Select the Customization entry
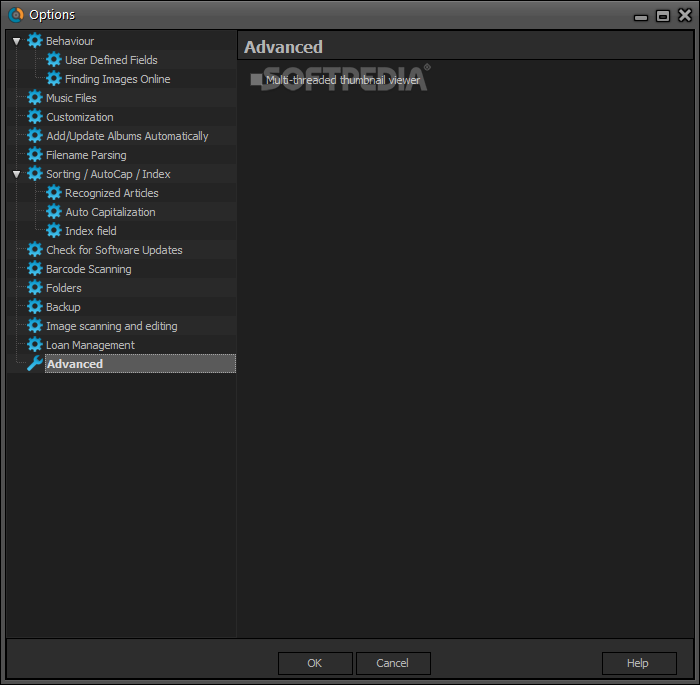The height and width of the screenshot is (685, 700). click(80, 117)
